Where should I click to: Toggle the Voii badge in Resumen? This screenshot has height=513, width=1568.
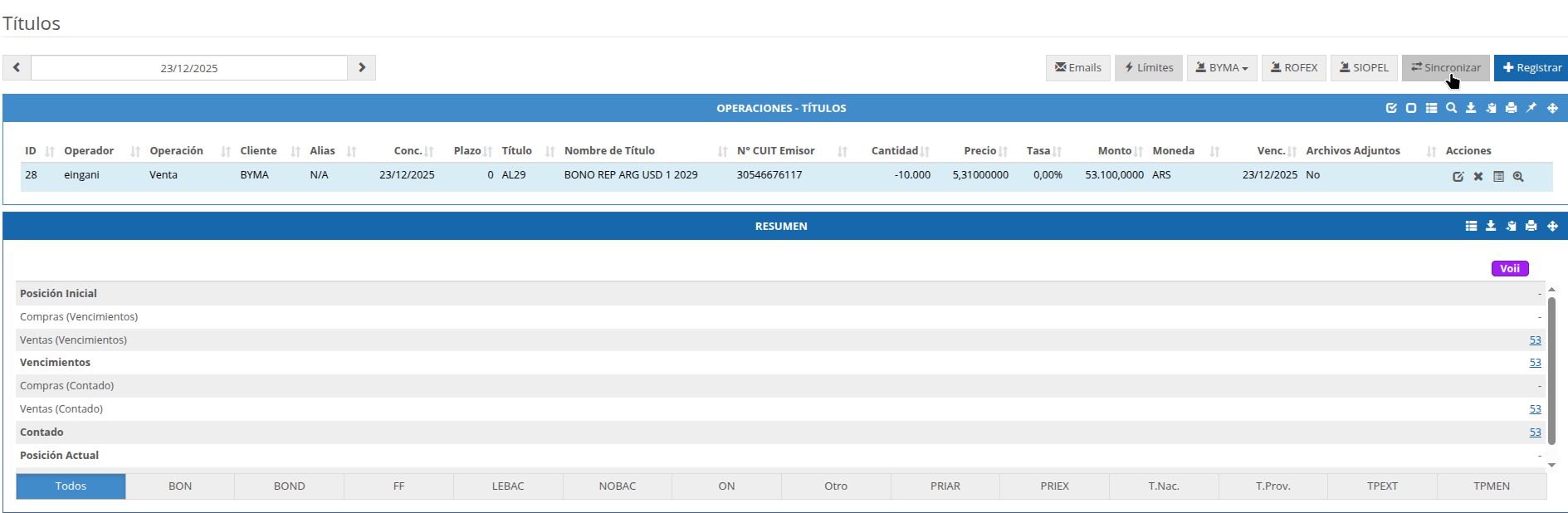[x=1509, y=268]
